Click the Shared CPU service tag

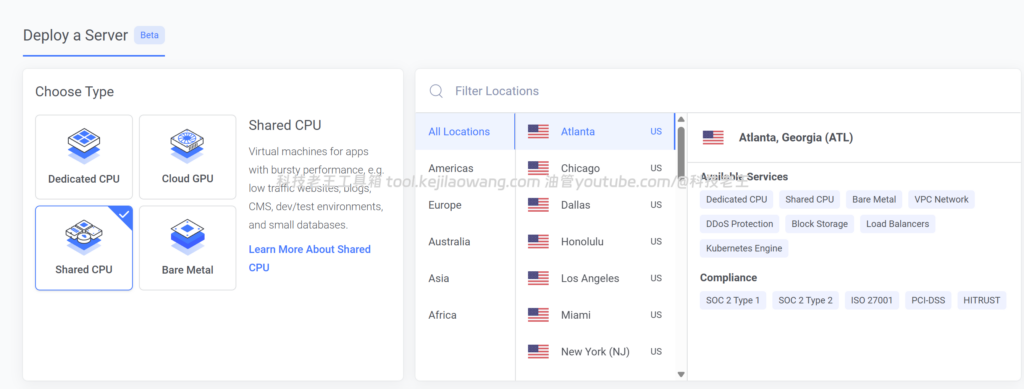[810, 200]
